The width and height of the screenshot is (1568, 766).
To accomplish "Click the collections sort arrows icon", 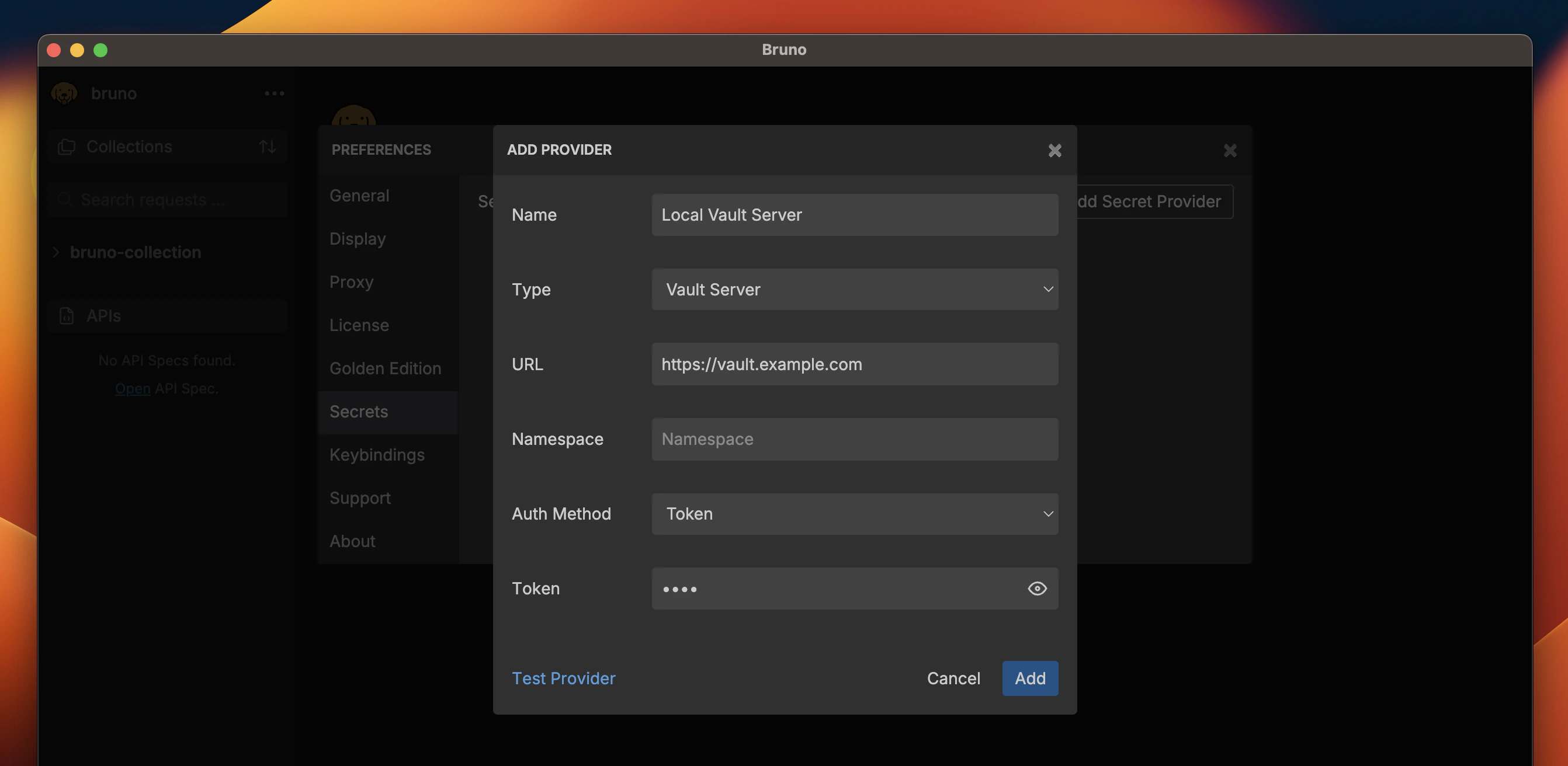I will point(267,147).
